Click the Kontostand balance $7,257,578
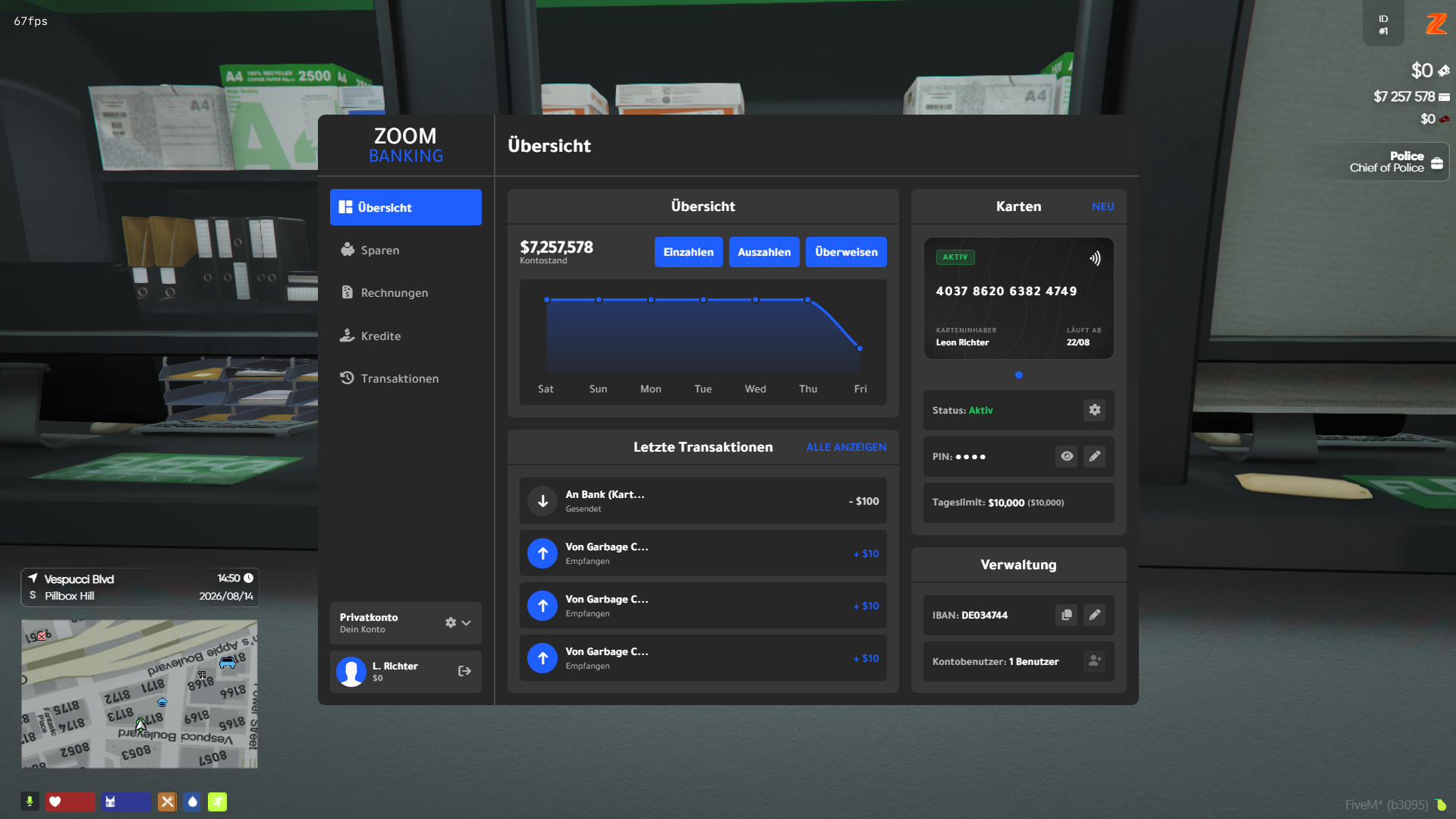The width and height of the screenshot is (1456, 819). (x=556, y=247)
